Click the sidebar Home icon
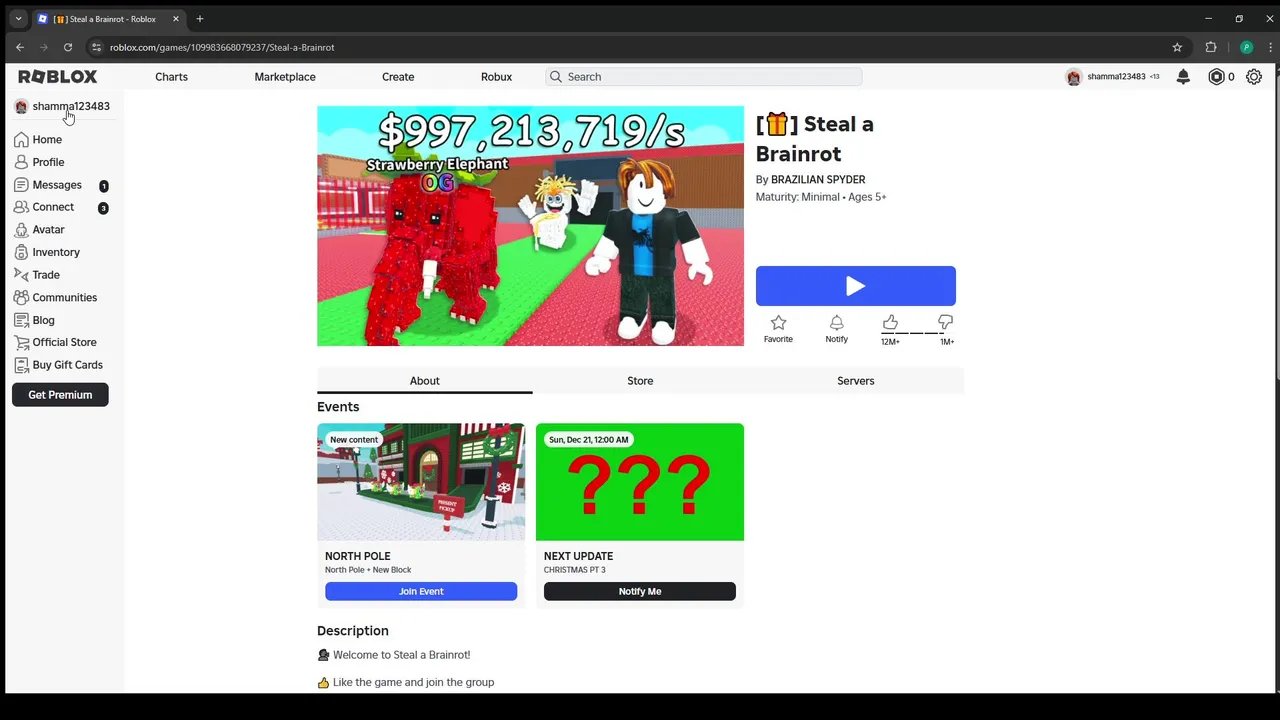1280x720 pixels. coord(21,140)
